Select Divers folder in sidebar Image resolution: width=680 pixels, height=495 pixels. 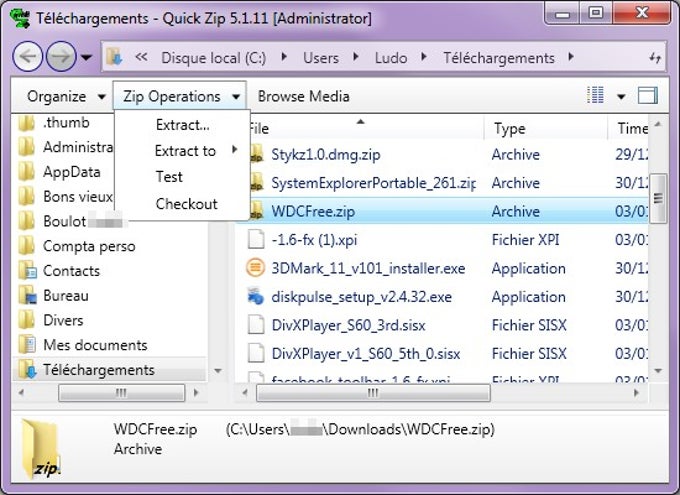pyautogui.click(x=63, y=320)
